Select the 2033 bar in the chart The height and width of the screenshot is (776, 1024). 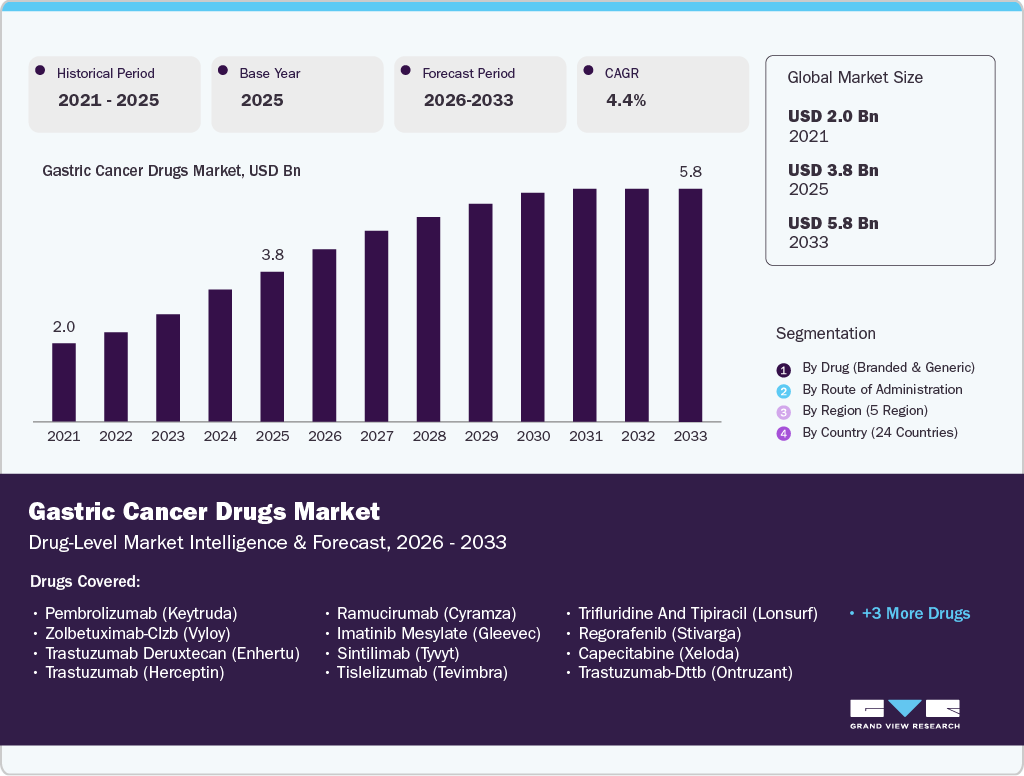(x=690, y=305)
